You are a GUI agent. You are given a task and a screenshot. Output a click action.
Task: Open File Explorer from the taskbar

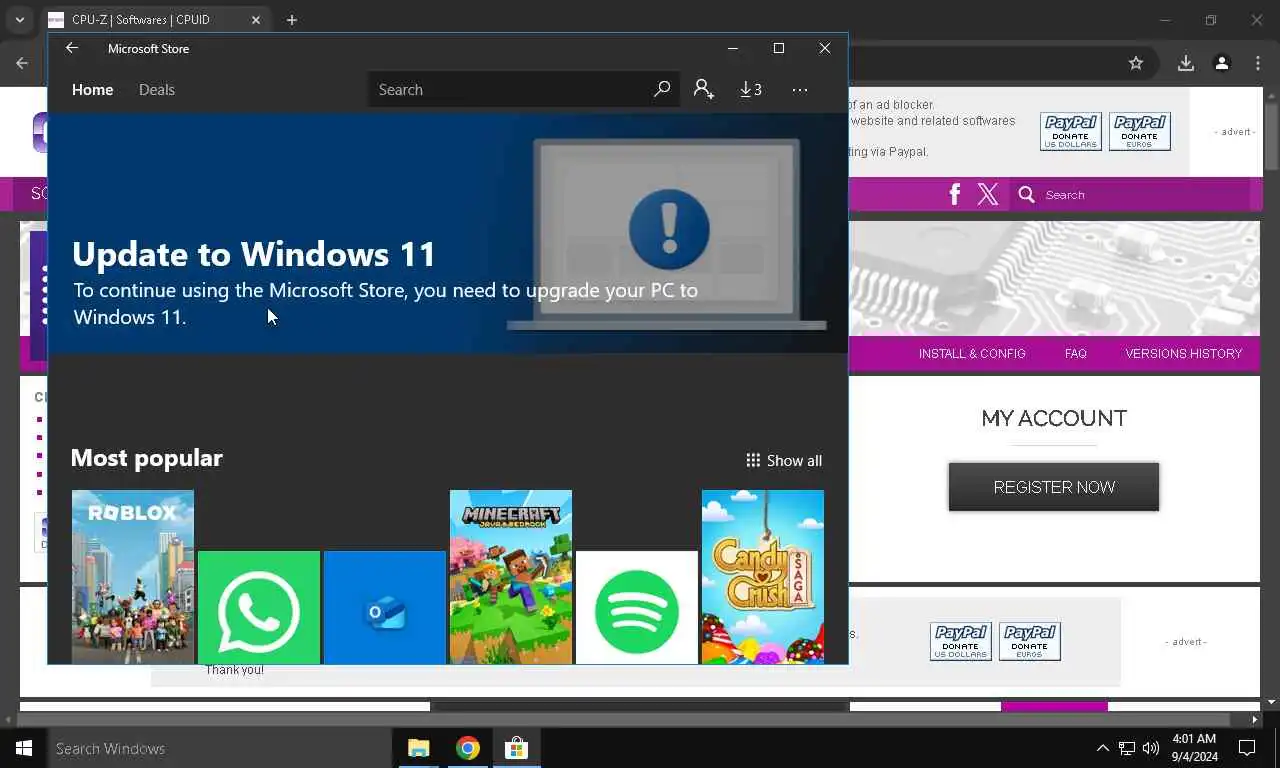(418, 748)
